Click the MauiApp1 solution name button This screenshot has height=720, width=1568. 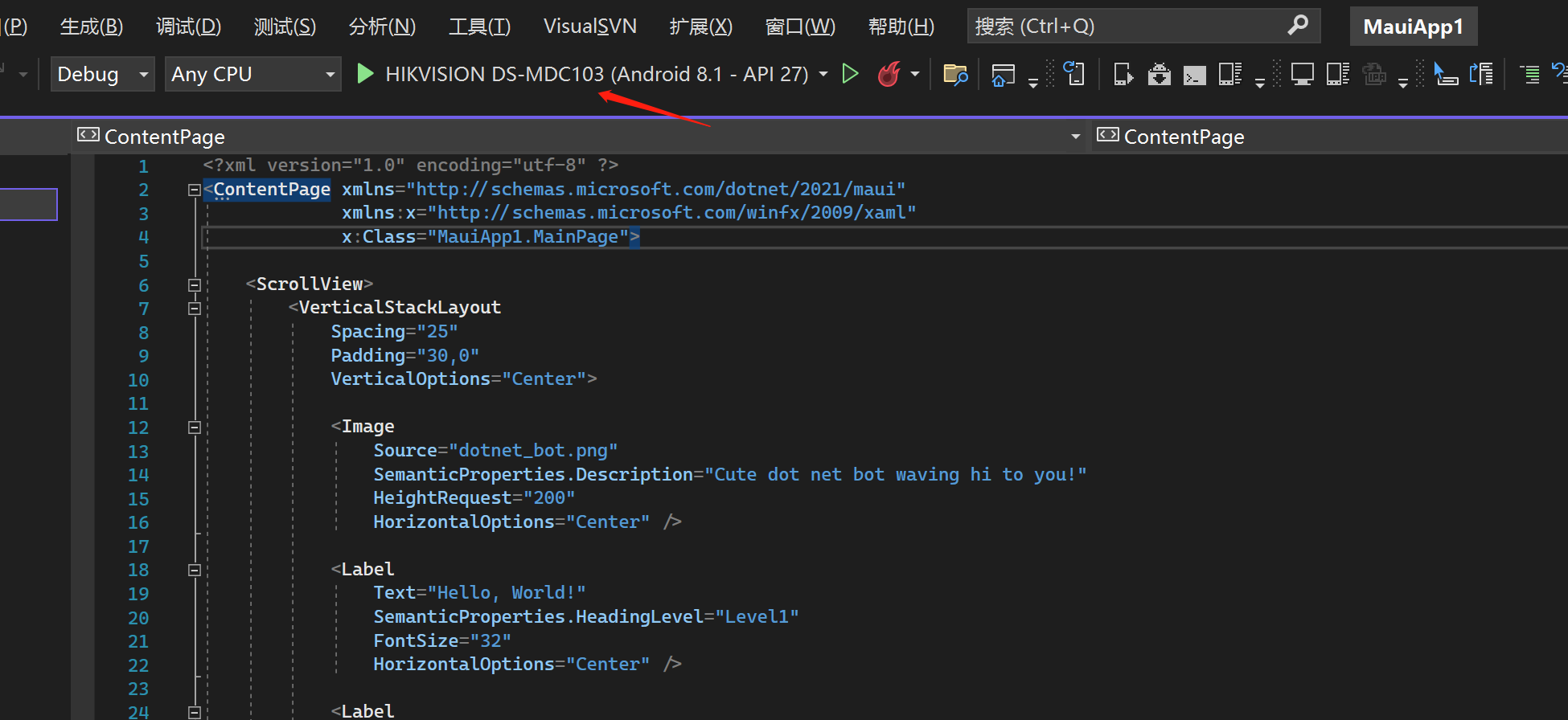click(x=1414, y=27)
